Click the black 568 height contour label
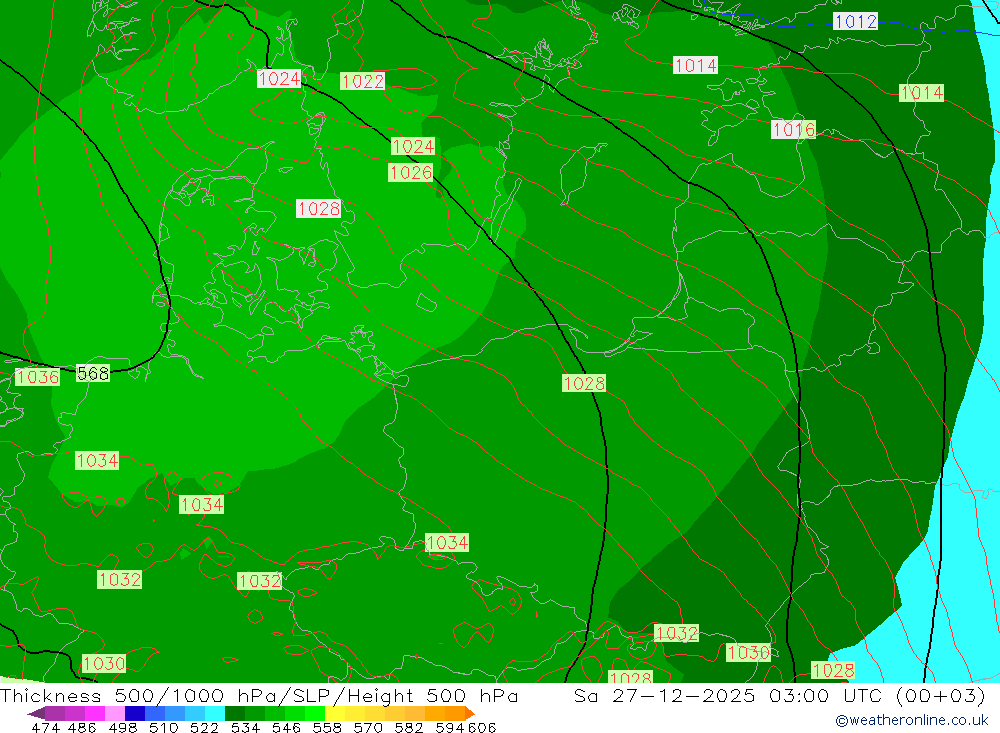The width and height of the screenshot is (1000, 733). tap(93, 373)
